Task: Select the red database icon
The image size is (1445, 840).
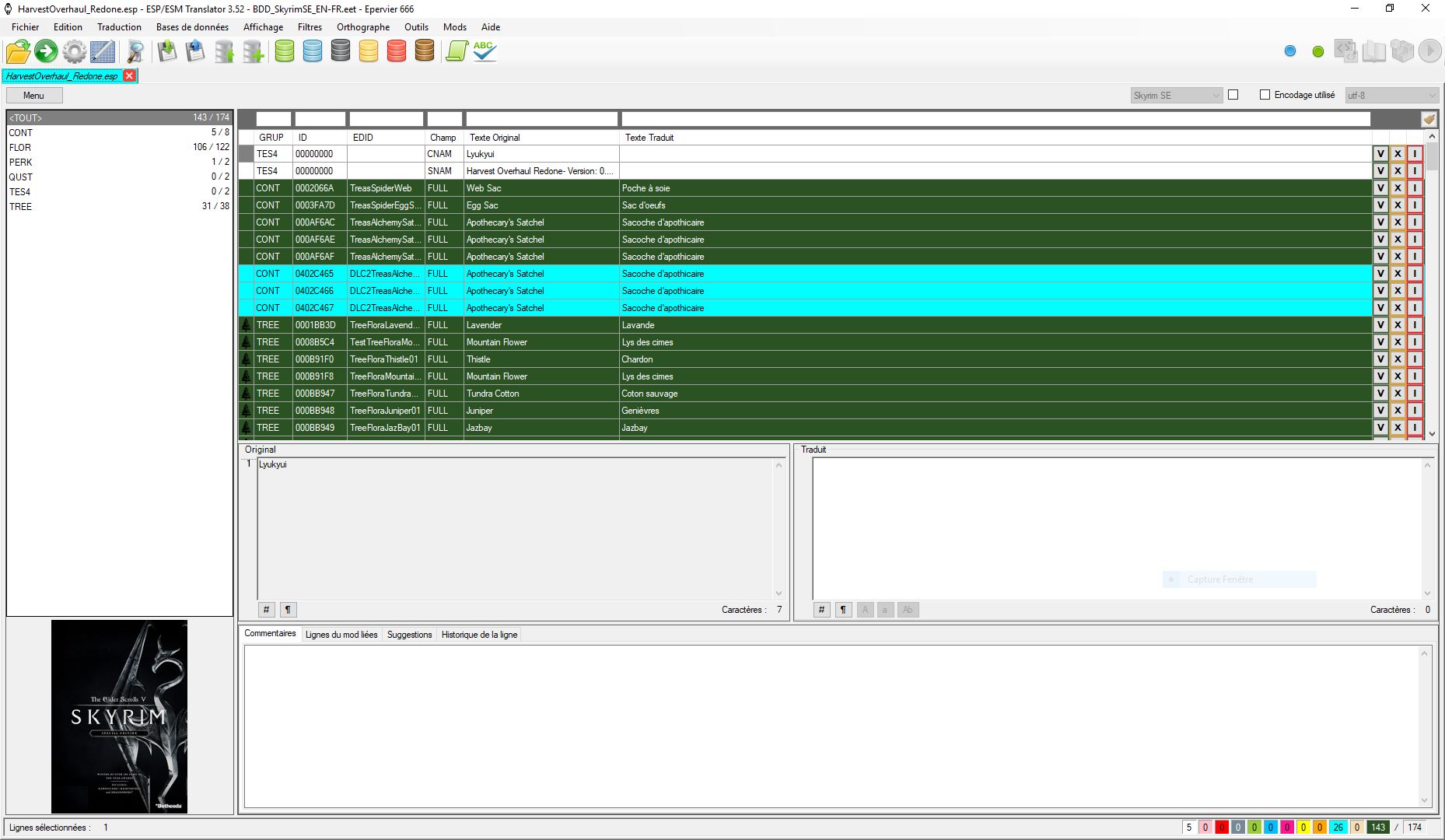Action: [397, 52]
